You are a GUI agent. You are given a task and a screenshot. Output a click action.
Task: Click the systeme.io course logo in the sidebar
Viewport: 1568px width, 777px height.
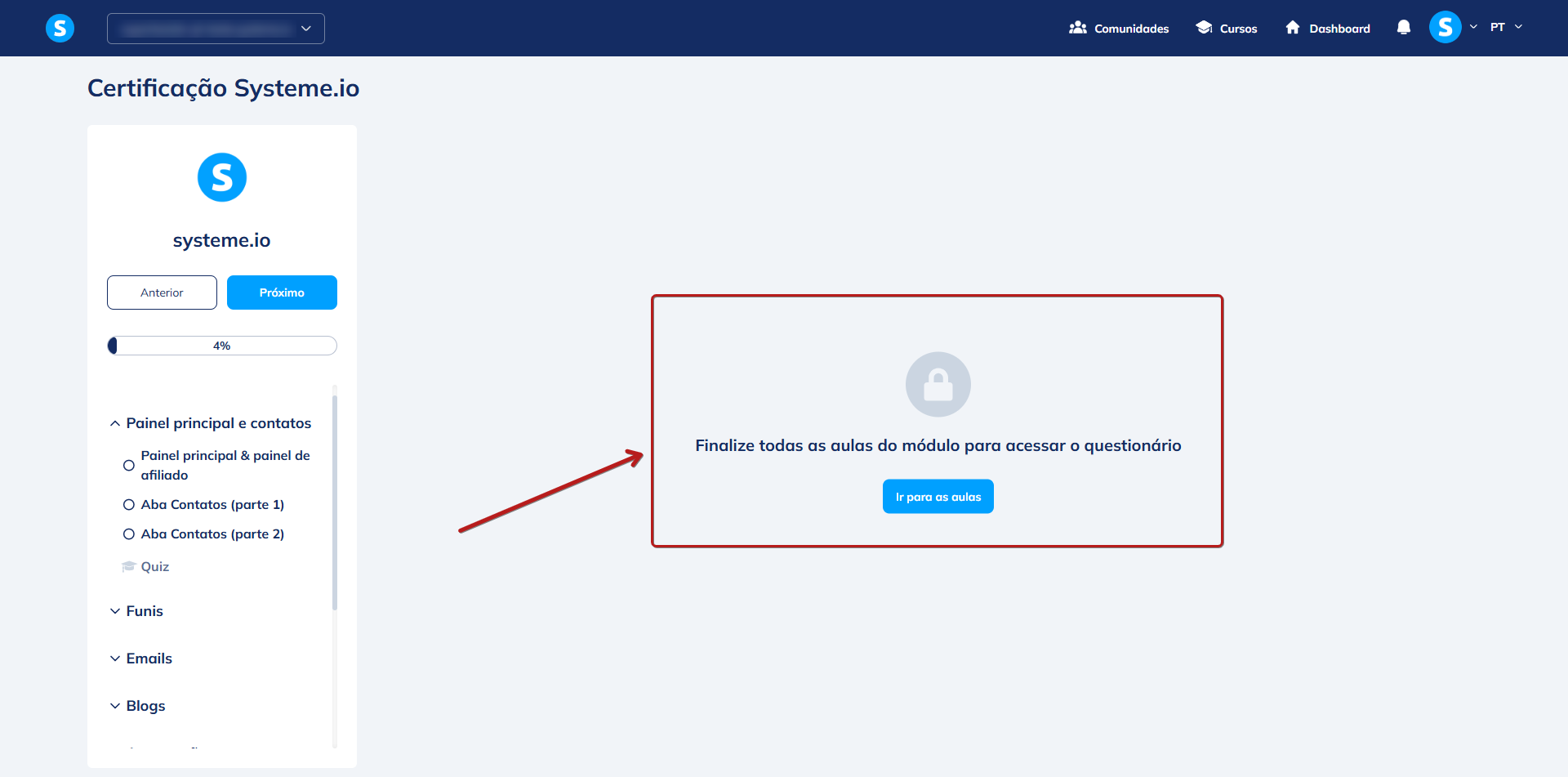click(x=222, y=177)
